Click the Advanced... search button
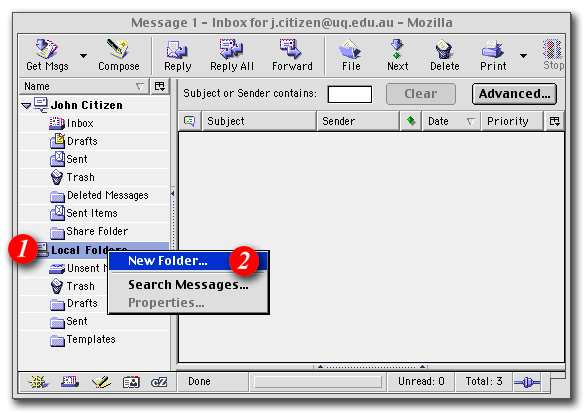585x413 pixels. point(514,94)
